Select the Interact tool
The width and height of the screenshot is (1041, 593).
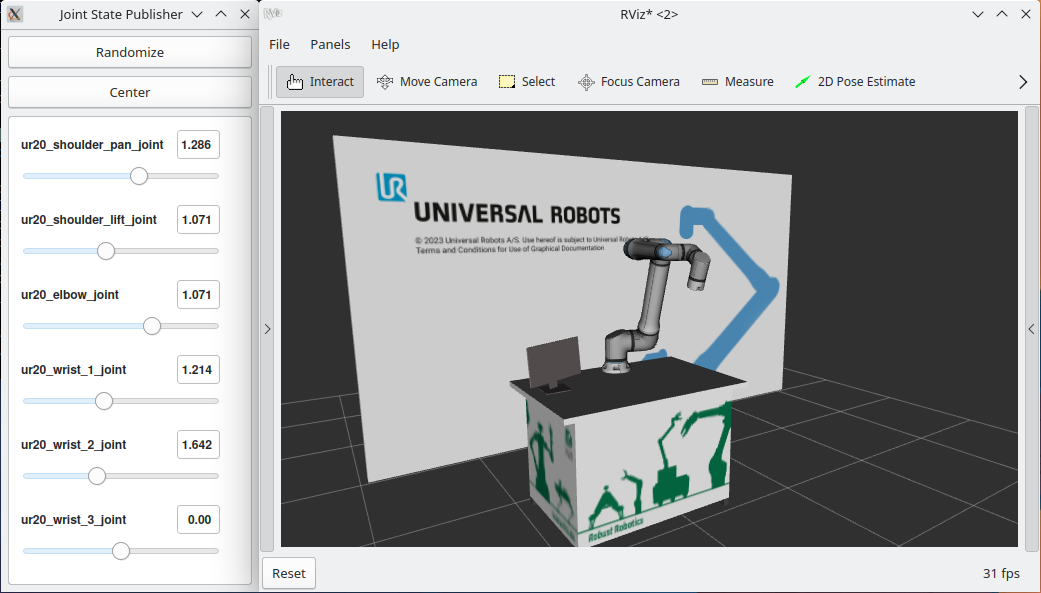click(320, 82)
